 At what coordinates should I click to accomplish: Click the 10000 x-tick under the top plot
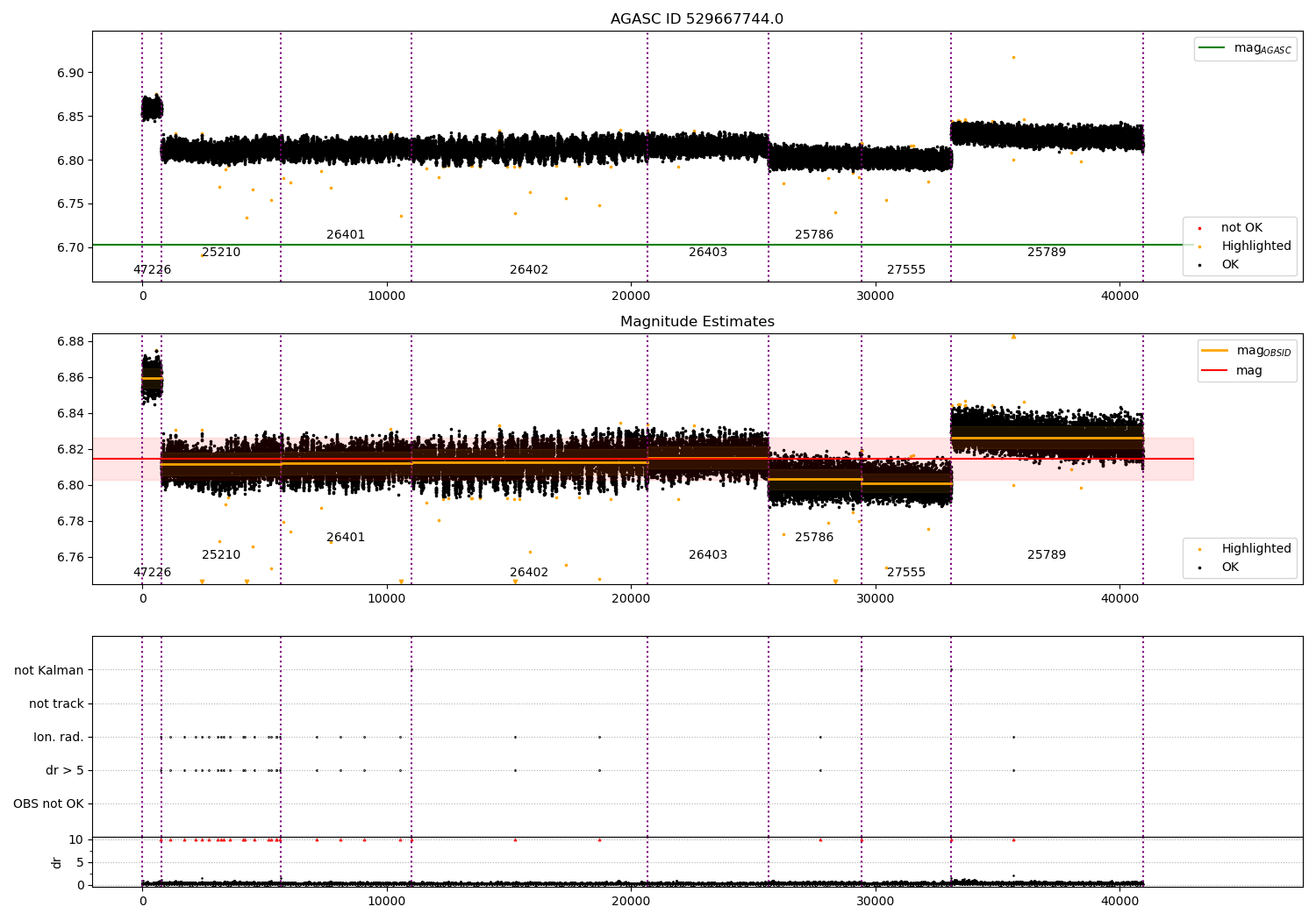point(387,296)
